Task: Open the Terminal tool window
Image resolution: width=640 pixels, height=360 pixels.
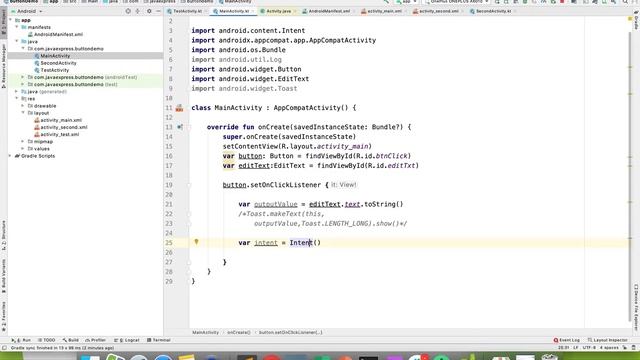Action: click(158, 340)
